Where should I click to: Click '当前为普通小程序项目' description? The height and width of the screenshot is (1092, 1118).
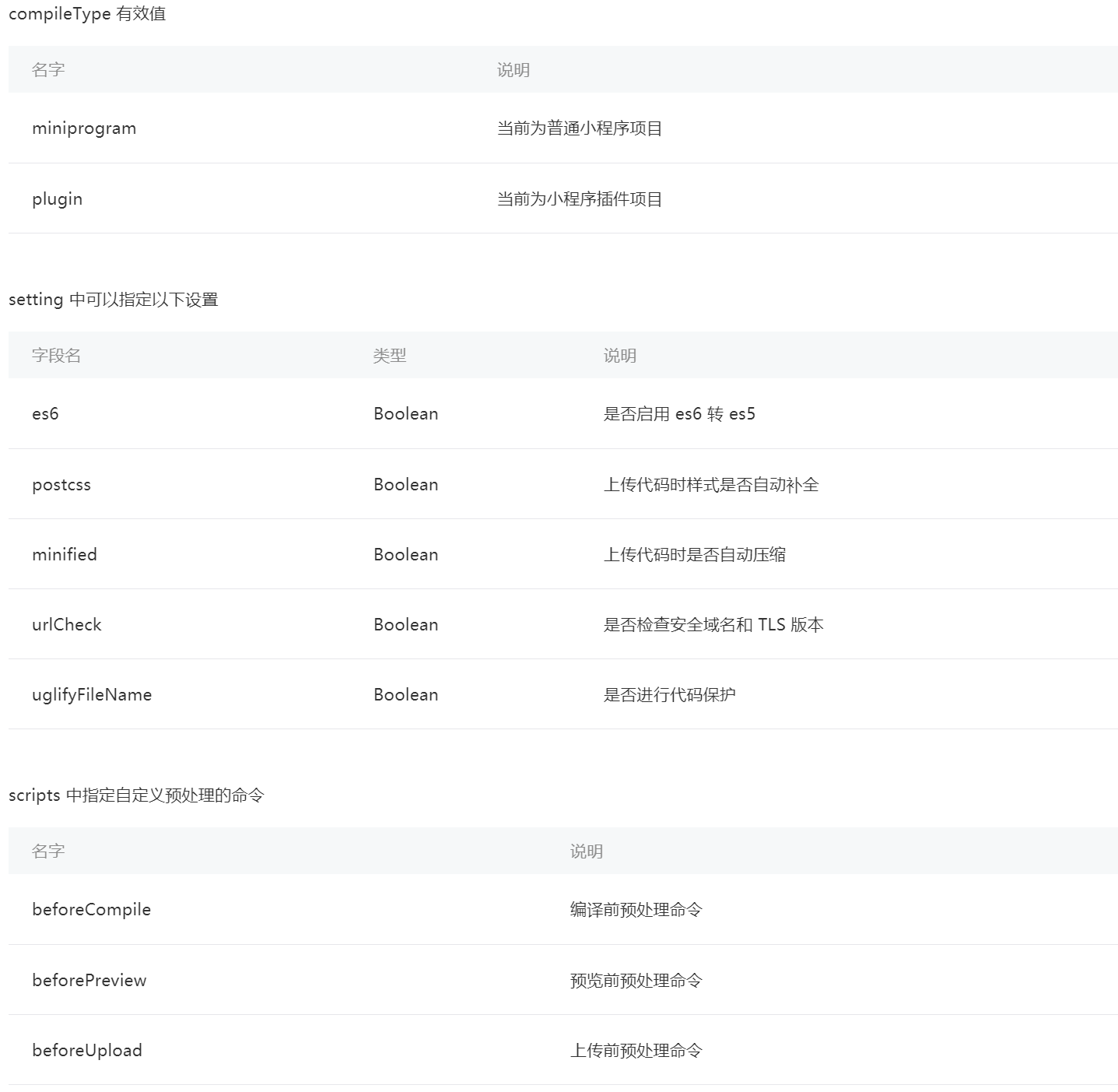coord(580,128)
